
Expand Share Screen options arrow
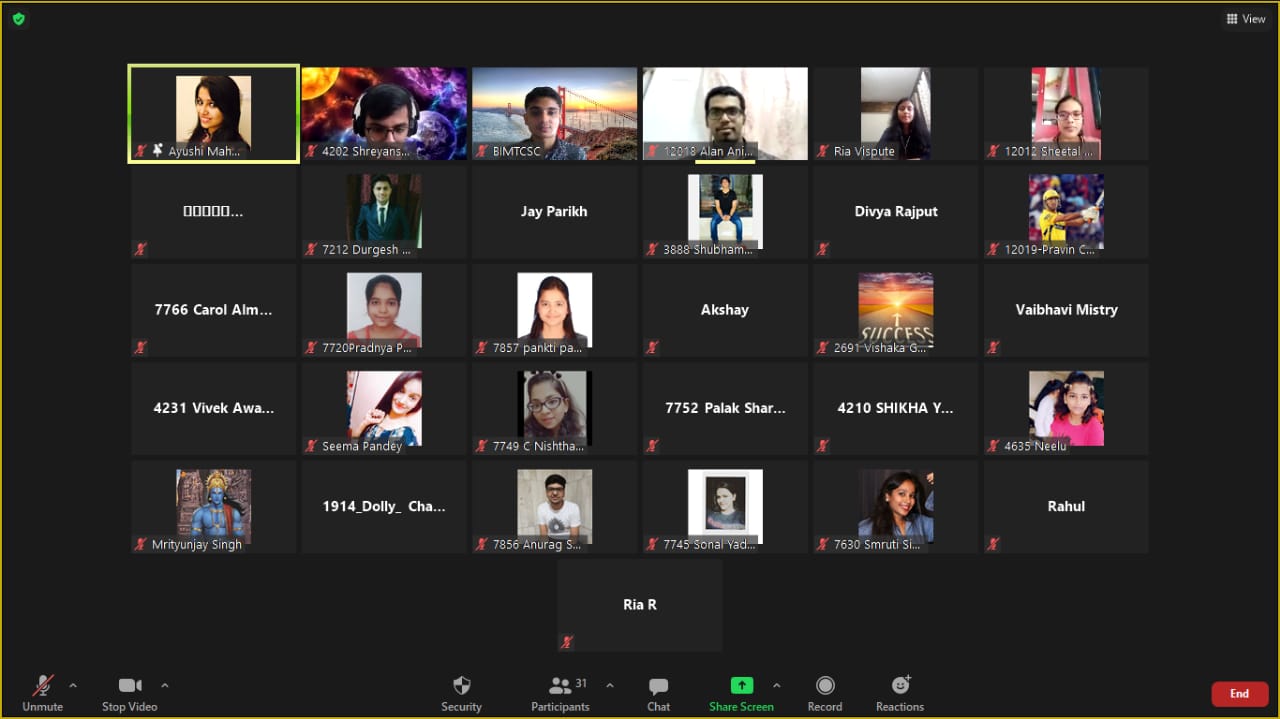[x=777, y=686]
